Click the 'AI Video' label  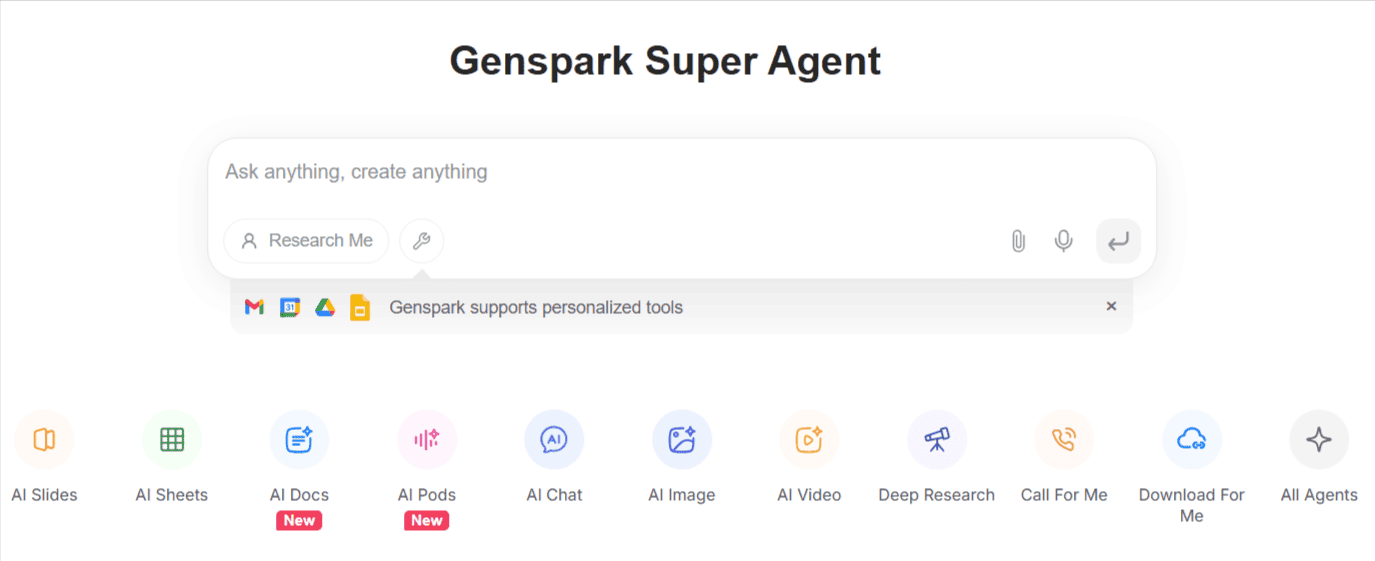pyautogui.click(x=809, y=495)
